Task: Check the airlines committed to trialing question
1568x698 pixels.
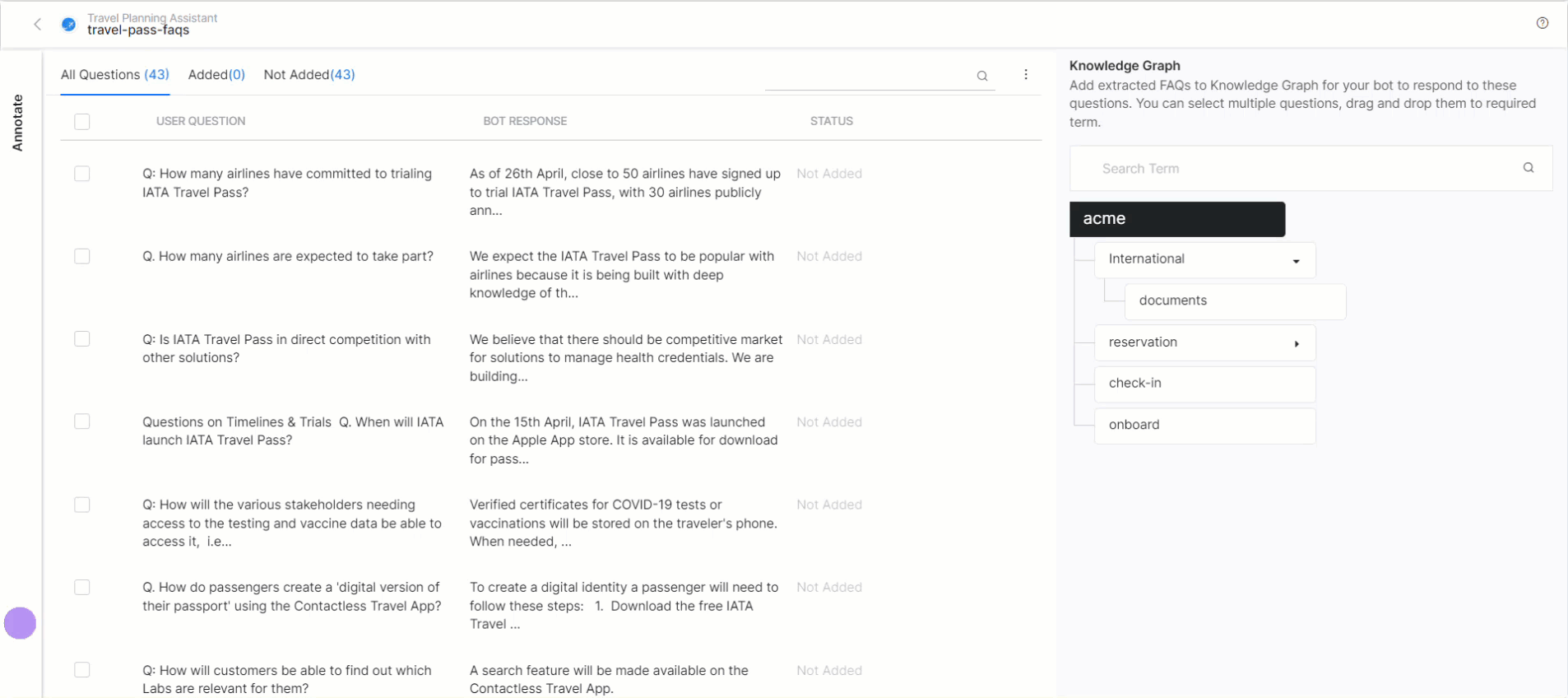Action: tap(82, 174)
